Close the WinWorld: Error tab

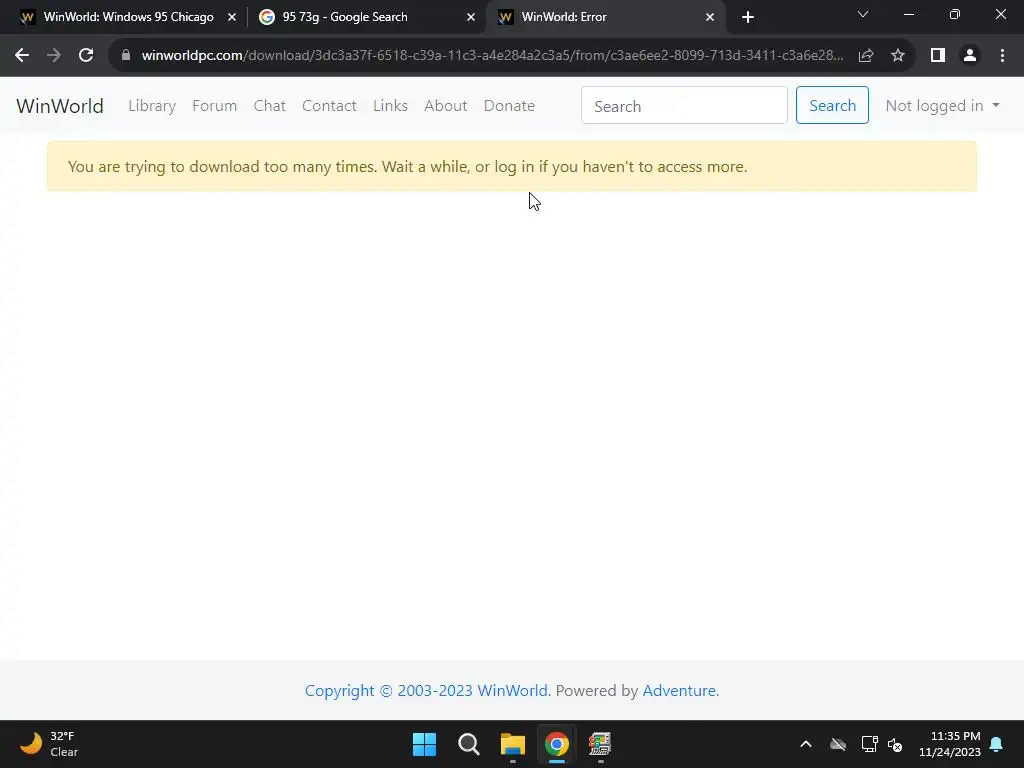pos(710,17)
